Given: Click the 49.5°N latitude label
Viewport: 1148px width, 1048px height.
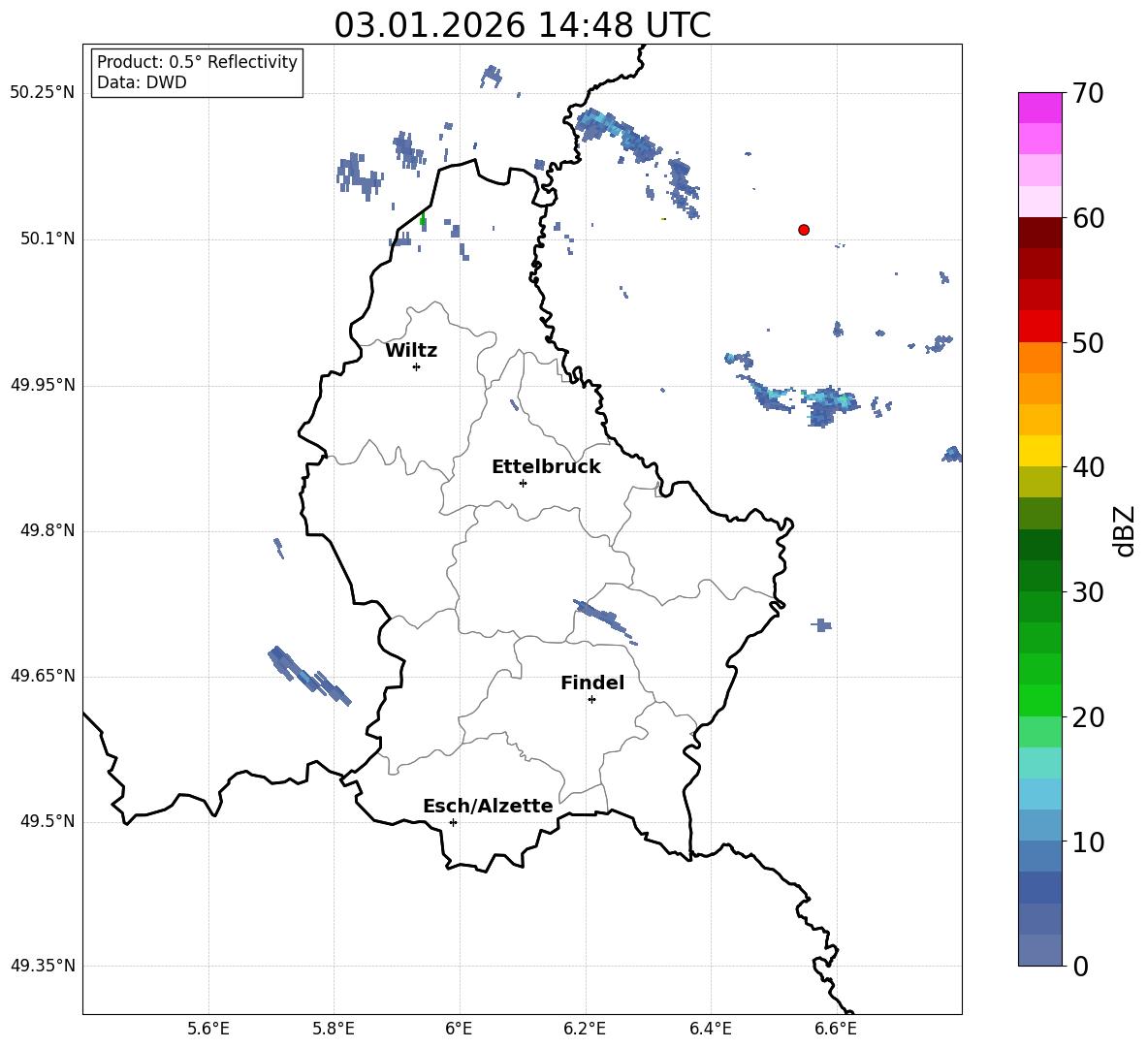Looking at the screenshot, I should point(48,821).
